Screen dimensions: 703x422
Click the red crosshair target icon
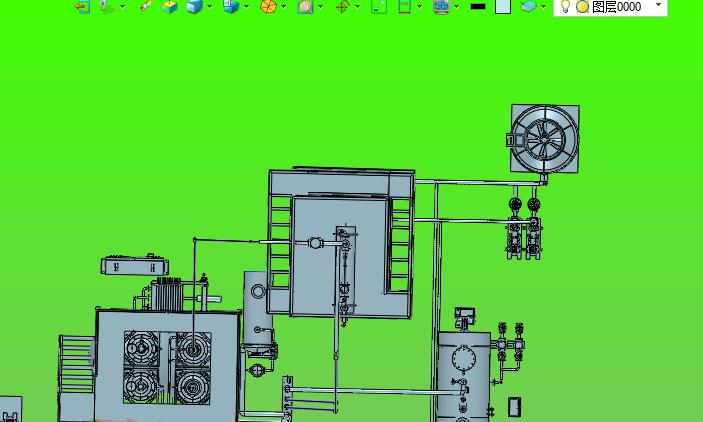click(343, 6)
